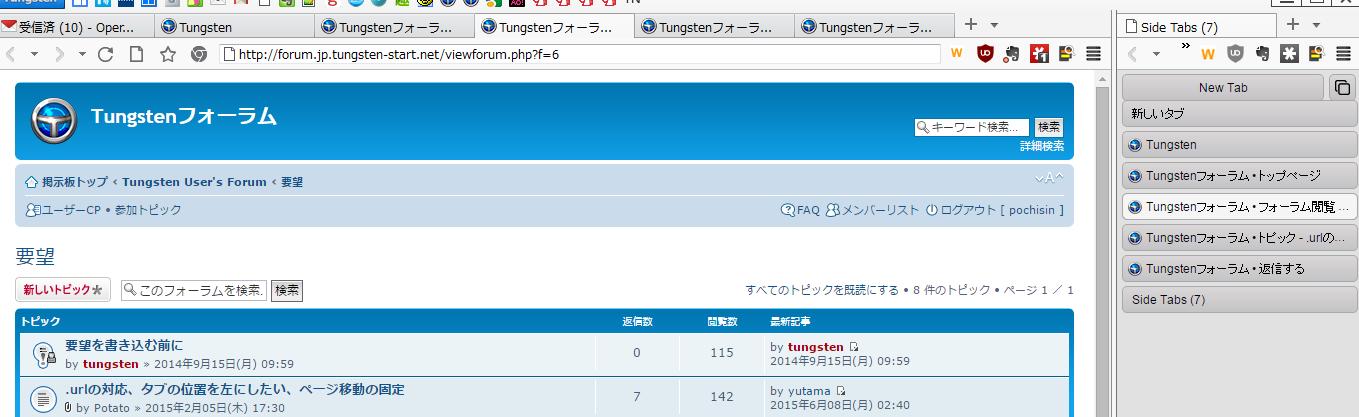Reload the current forum page

105,53
